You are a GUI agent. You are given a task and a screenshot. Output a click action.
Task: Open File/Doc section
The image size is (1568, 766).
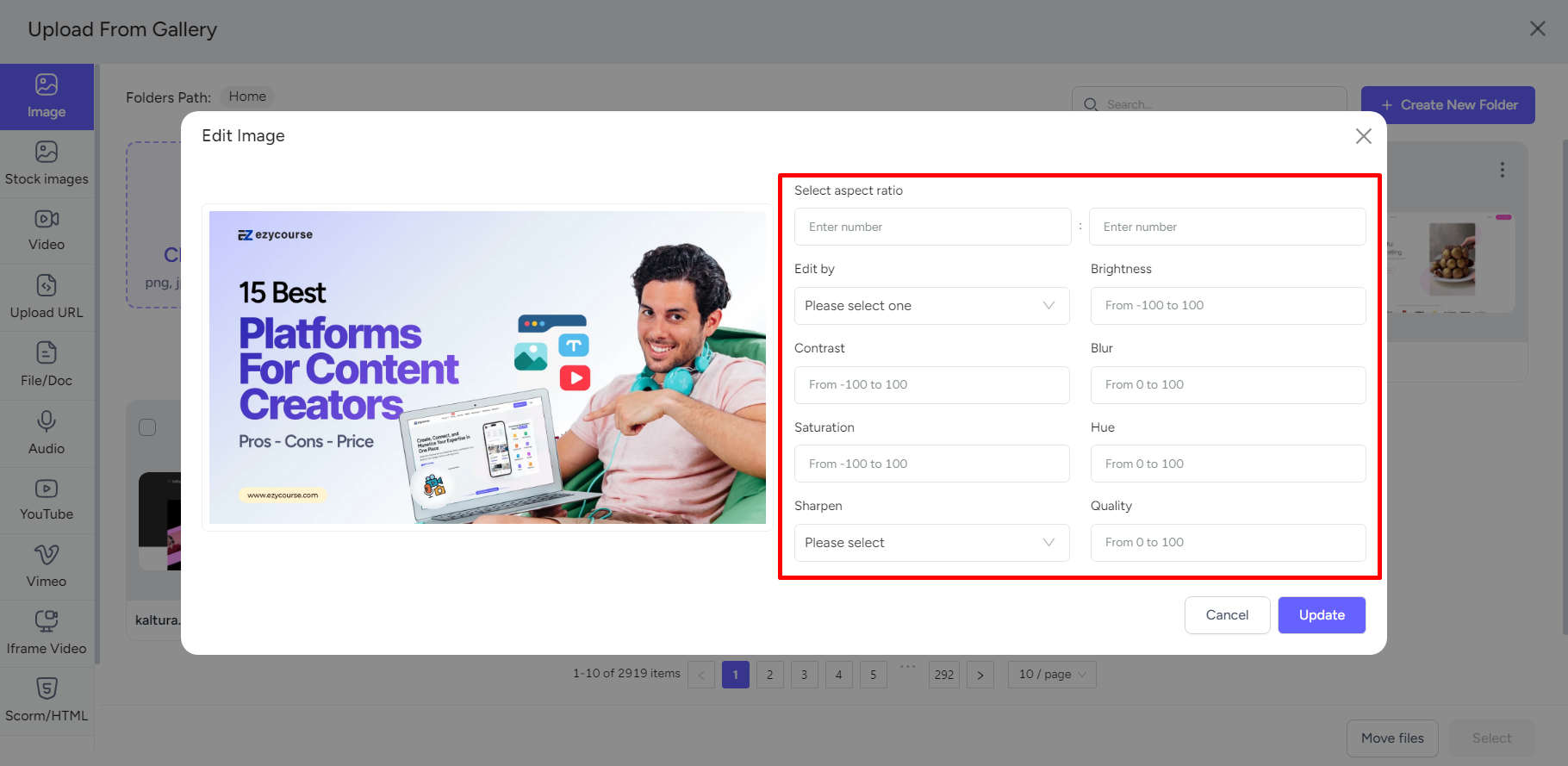(x=47, y=365)
